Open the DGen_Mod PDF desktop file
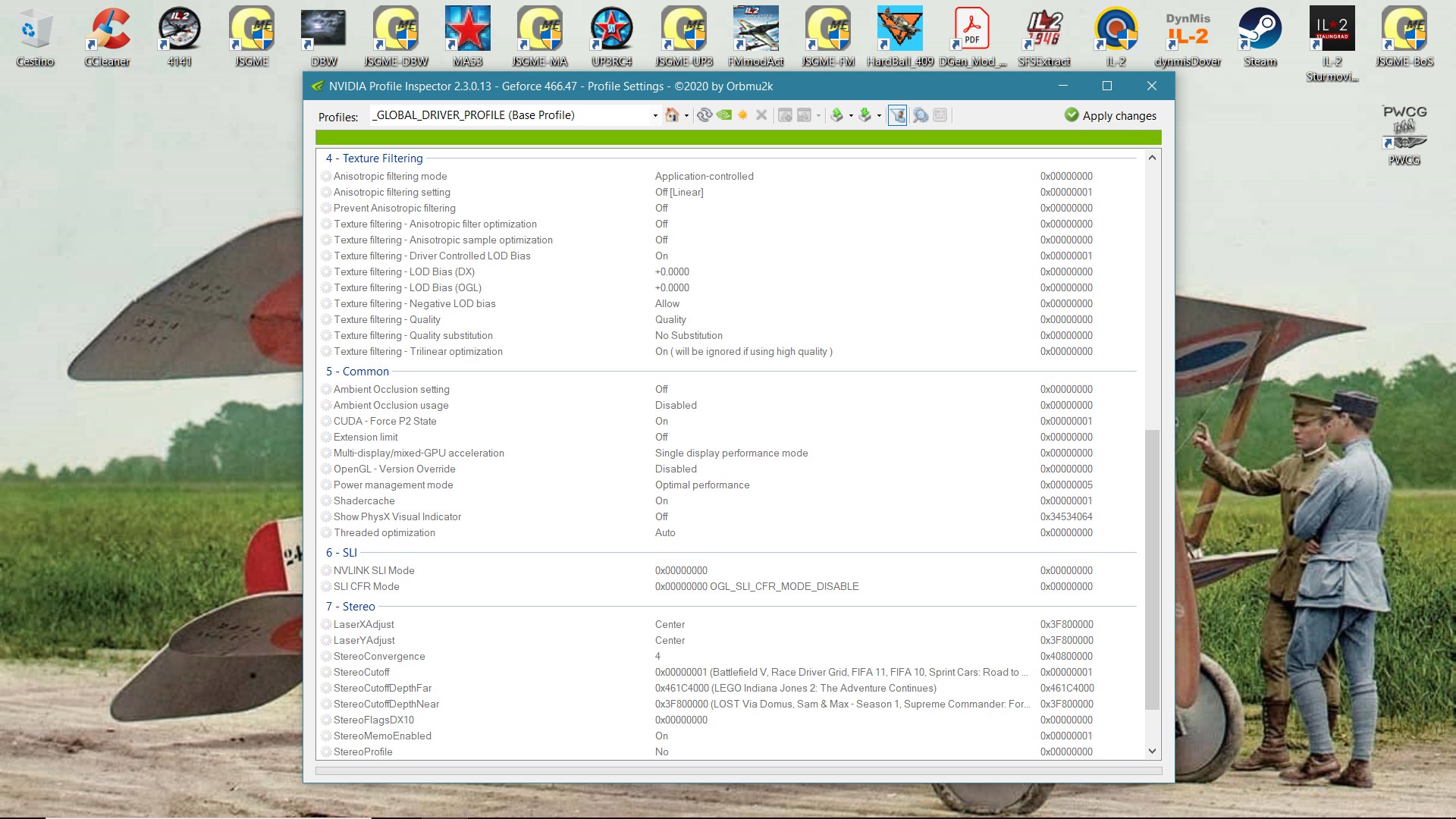Image resolution: width=1456 pixels, height=819 pixels. 972,36
